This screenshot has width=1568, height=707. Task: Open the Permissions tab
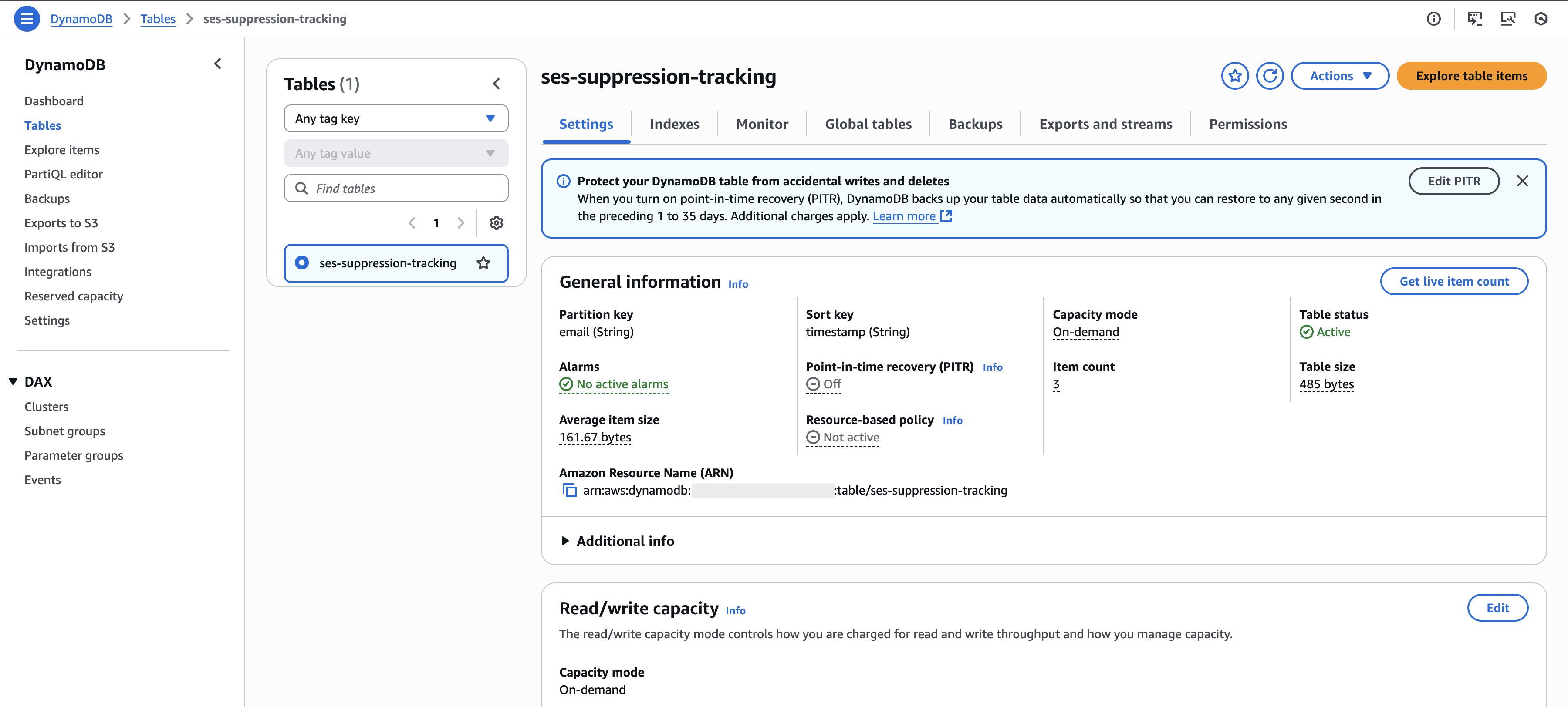point(1248,124)
